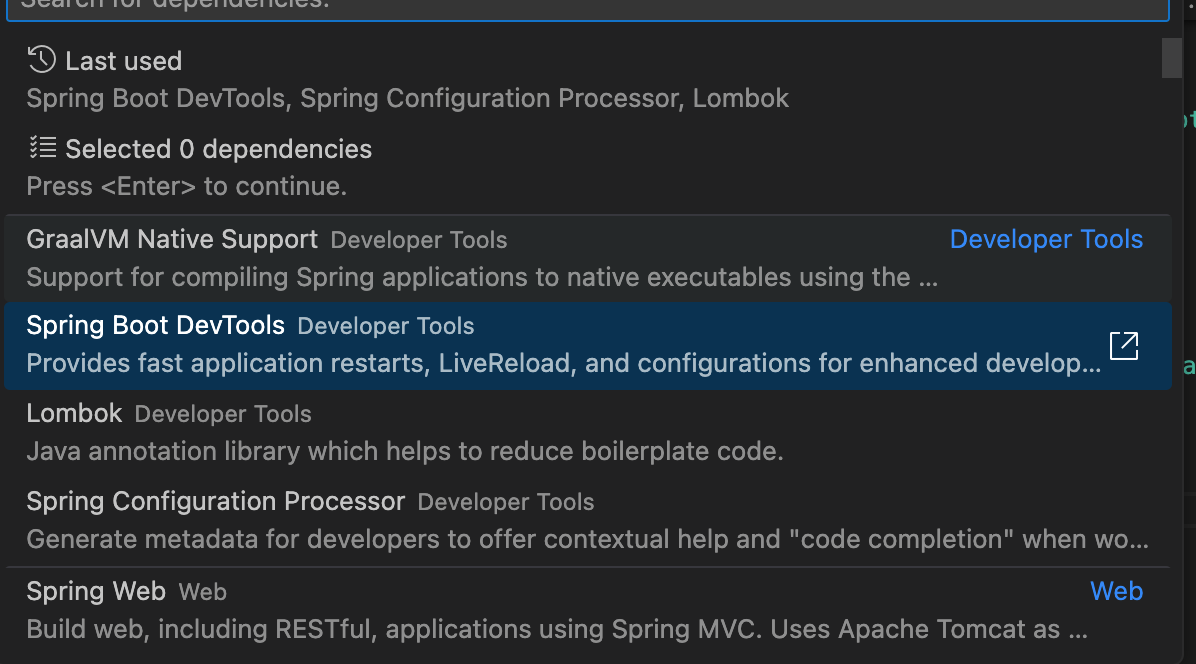
Task: Click the Press Enter to continue hint
Action: pyautogui.click(x=186, y=186)
